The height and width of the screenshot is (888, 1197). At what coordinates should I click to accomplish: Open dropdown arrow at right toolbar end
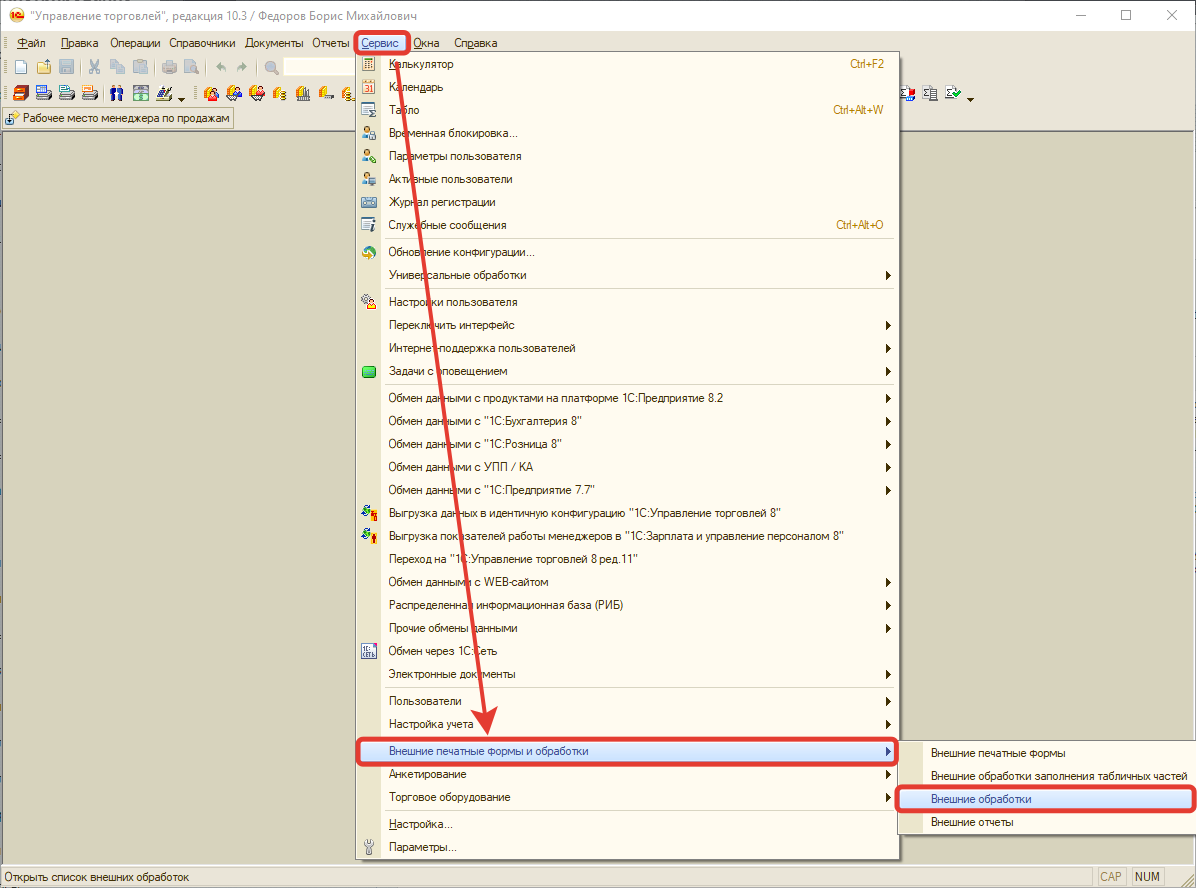[970, 98]
